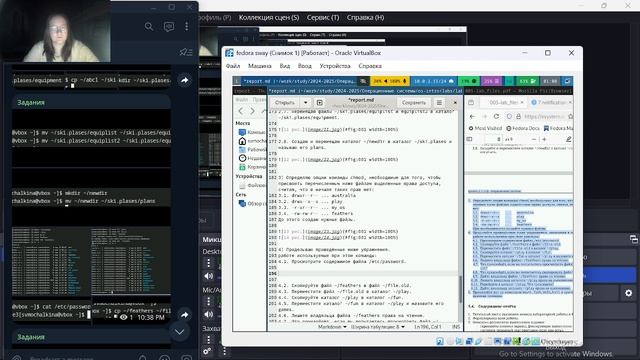Image resolution: width=640 pixels, height=360 pixels.
Task: Open the VirtualBox Файл menu
Action: (233, 66)
